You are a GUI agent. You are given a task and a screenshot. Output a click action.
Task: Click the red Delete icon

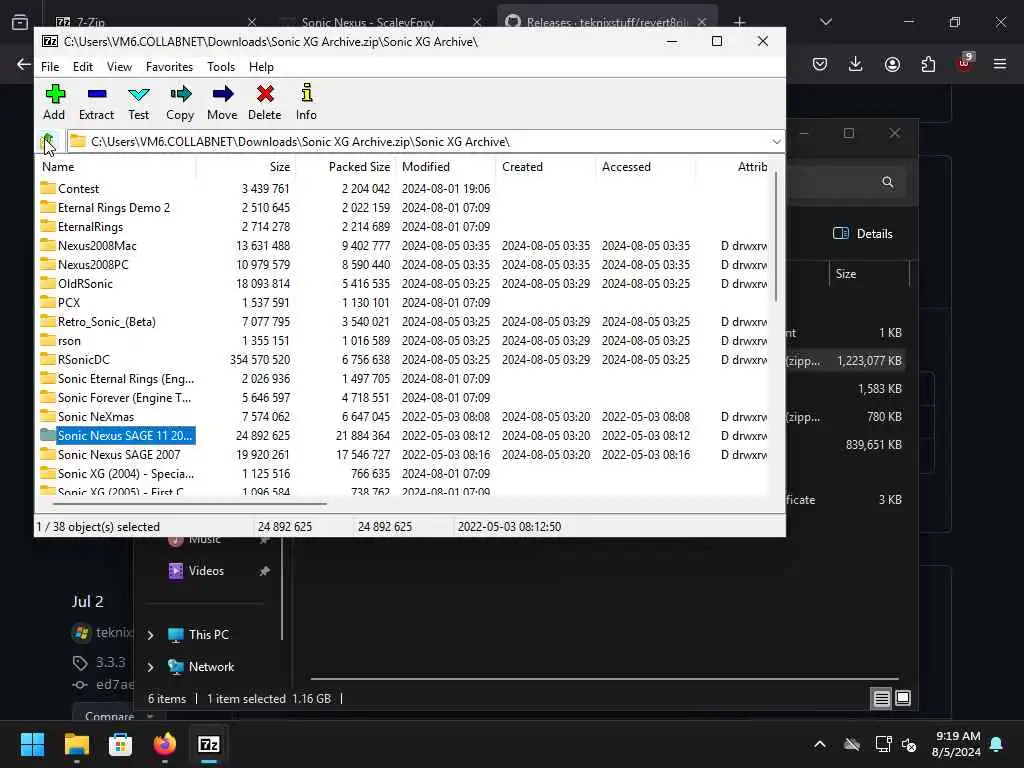[x=264, y=102]
